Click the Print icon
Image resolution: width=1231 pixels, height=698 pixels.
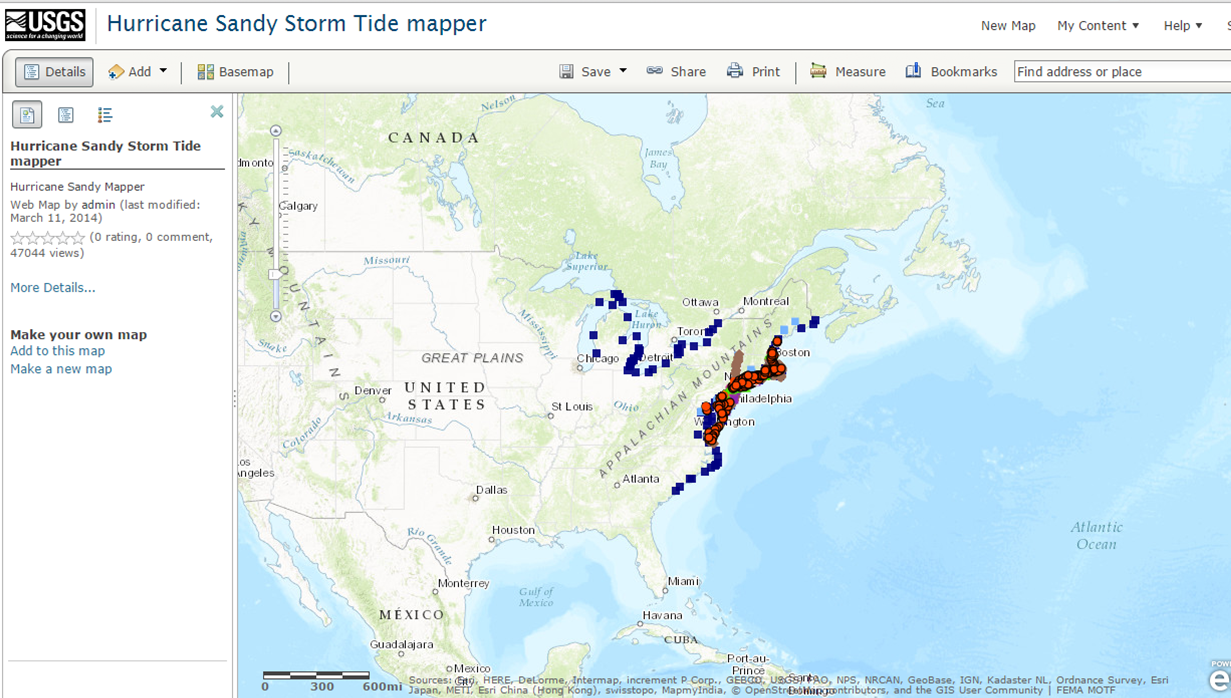[735, 71]
